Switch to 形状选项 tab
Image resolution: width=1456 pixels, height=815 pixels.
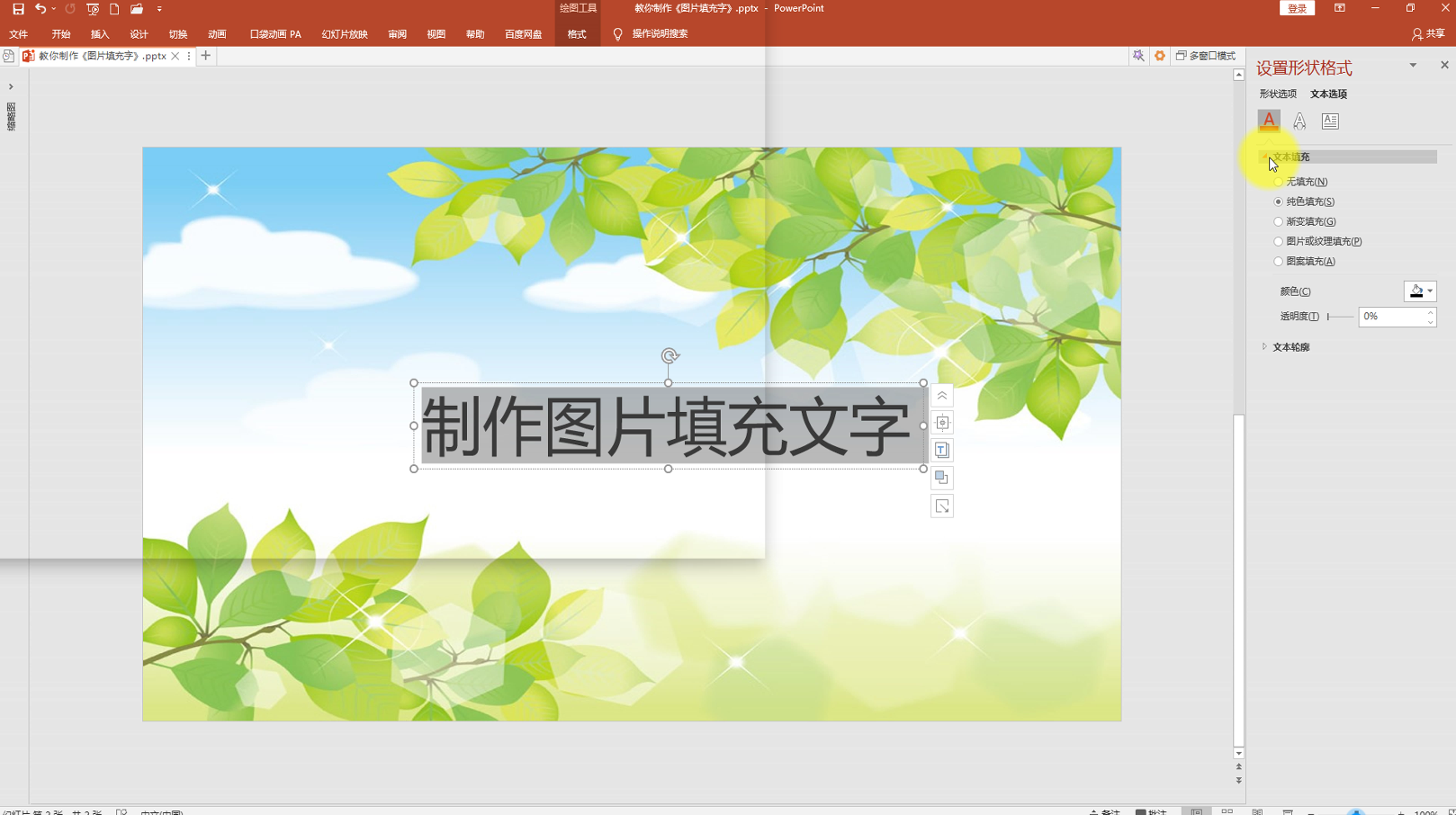(x=1278, y=94)
